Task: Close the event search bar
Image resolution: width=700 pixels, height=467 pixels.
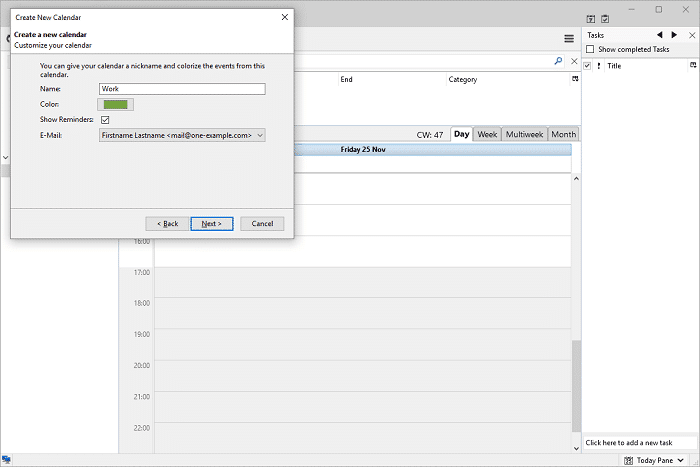Action: point(574,61)
